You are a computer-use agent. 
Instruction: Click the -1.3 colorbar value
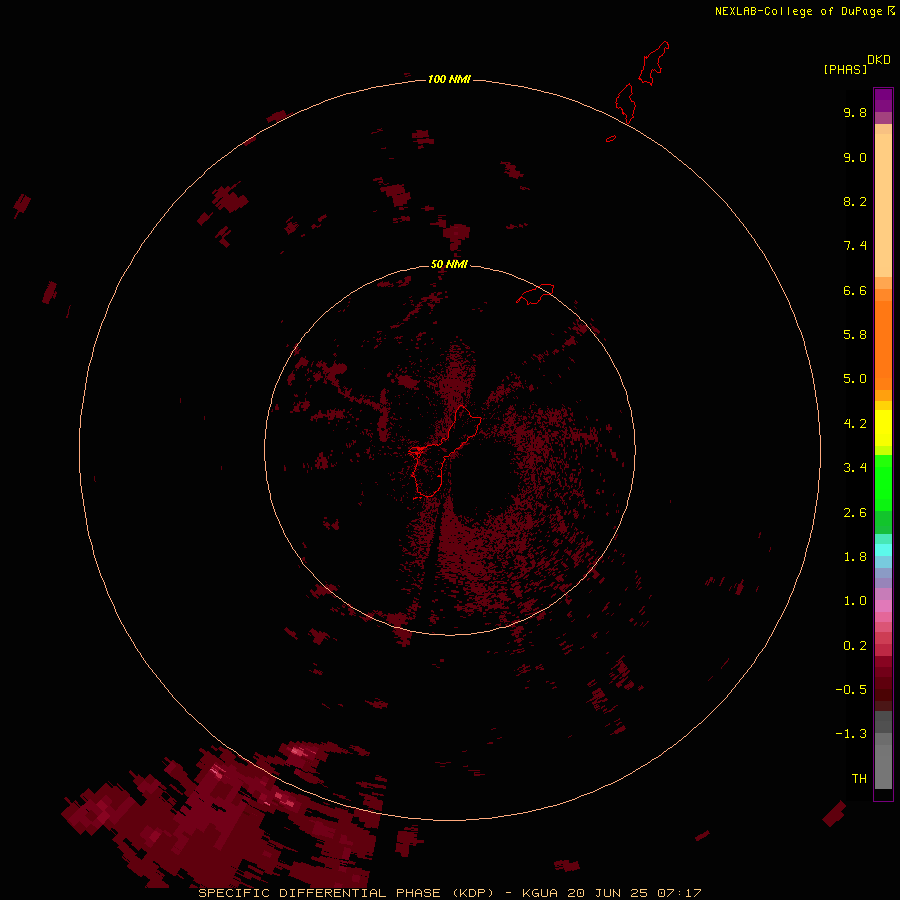coord(851,734)
